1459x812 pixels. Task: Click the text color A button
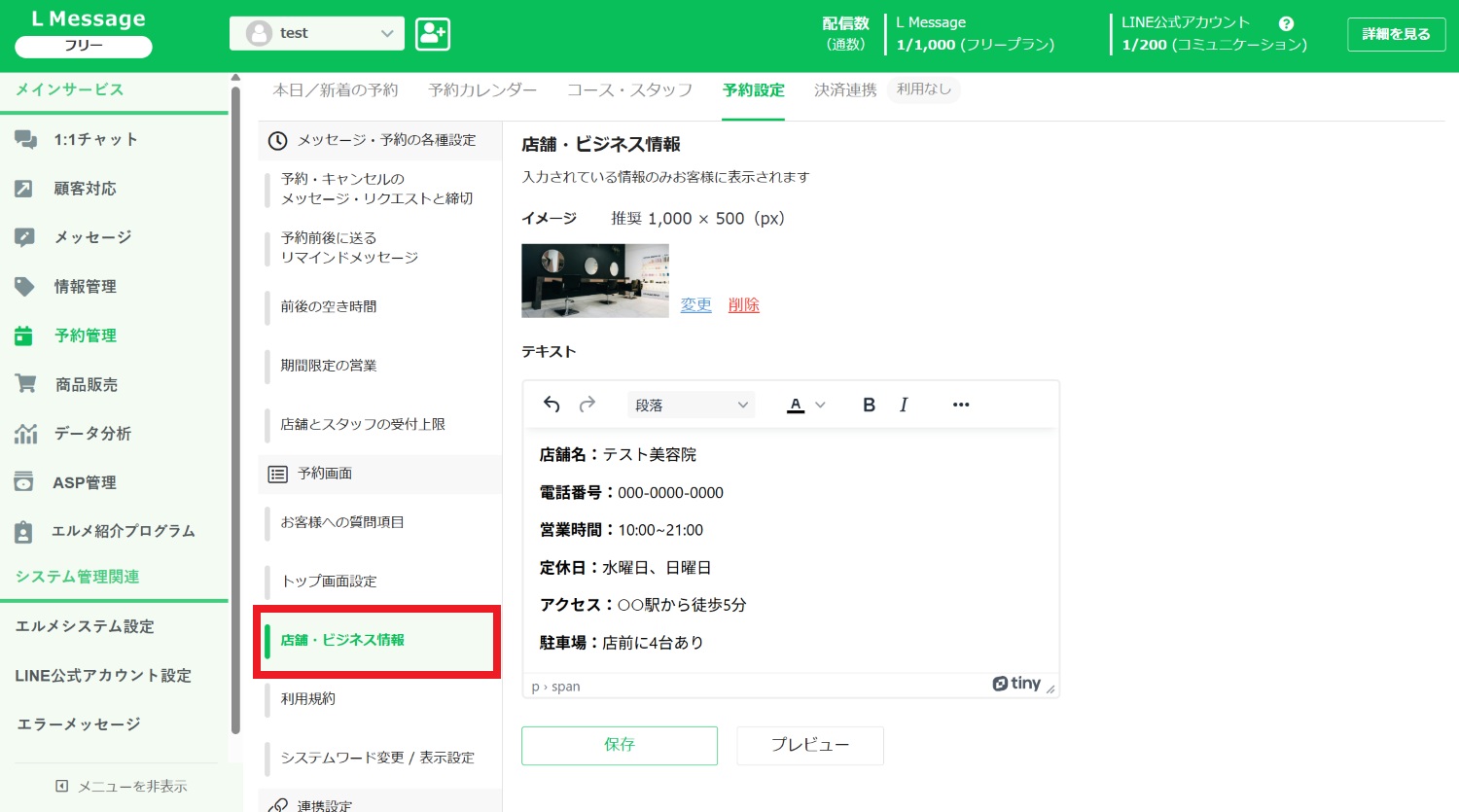796,405
